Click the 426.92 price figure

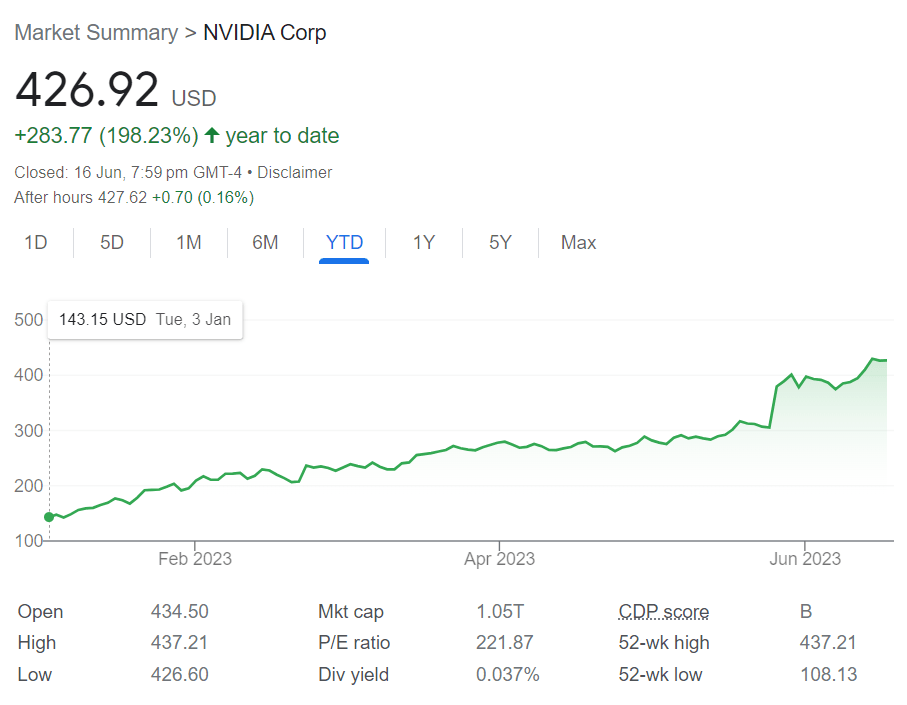pos(87,91)
